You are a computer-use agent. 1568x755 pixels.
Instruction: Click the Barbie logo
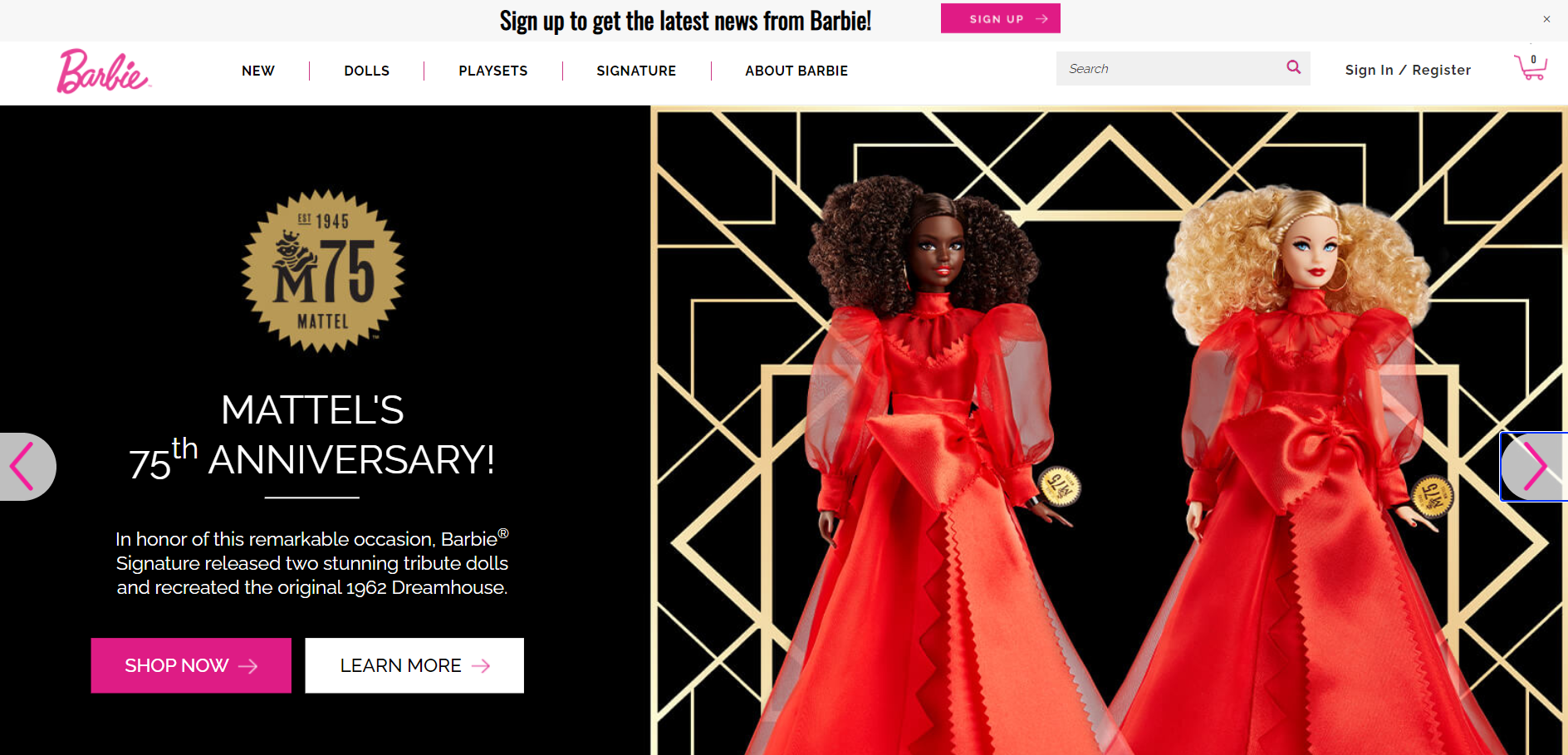(x=104, y=71)
